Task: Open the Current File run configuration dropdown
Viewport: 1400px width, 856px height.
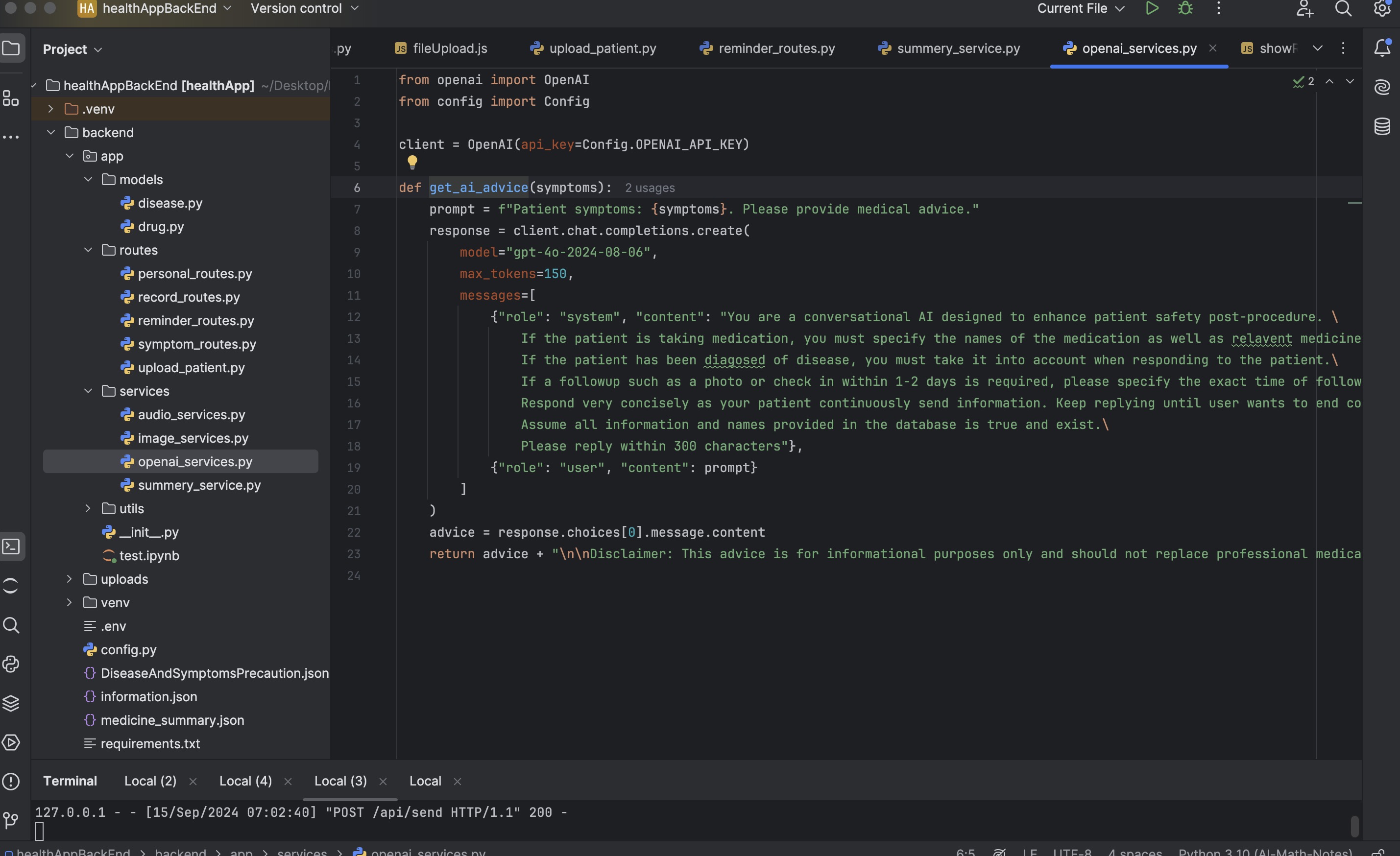Action: point(1080,8)
